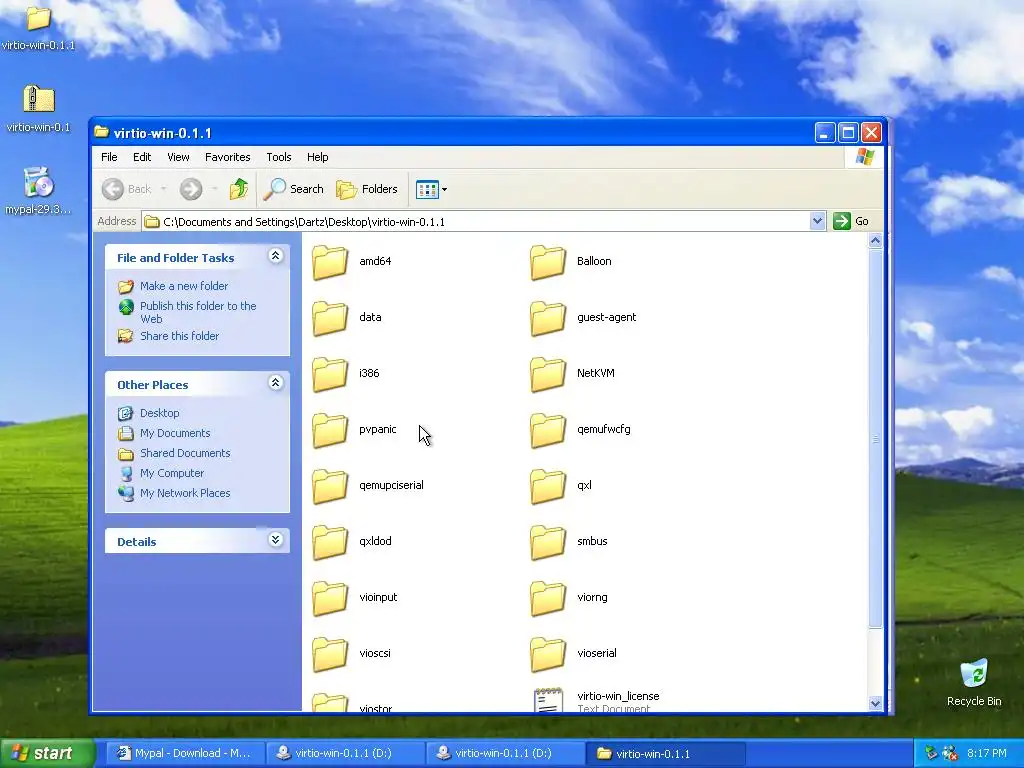1024x768 pixels.
Task: Click the scrollbar up arrow
Action: 875,241
